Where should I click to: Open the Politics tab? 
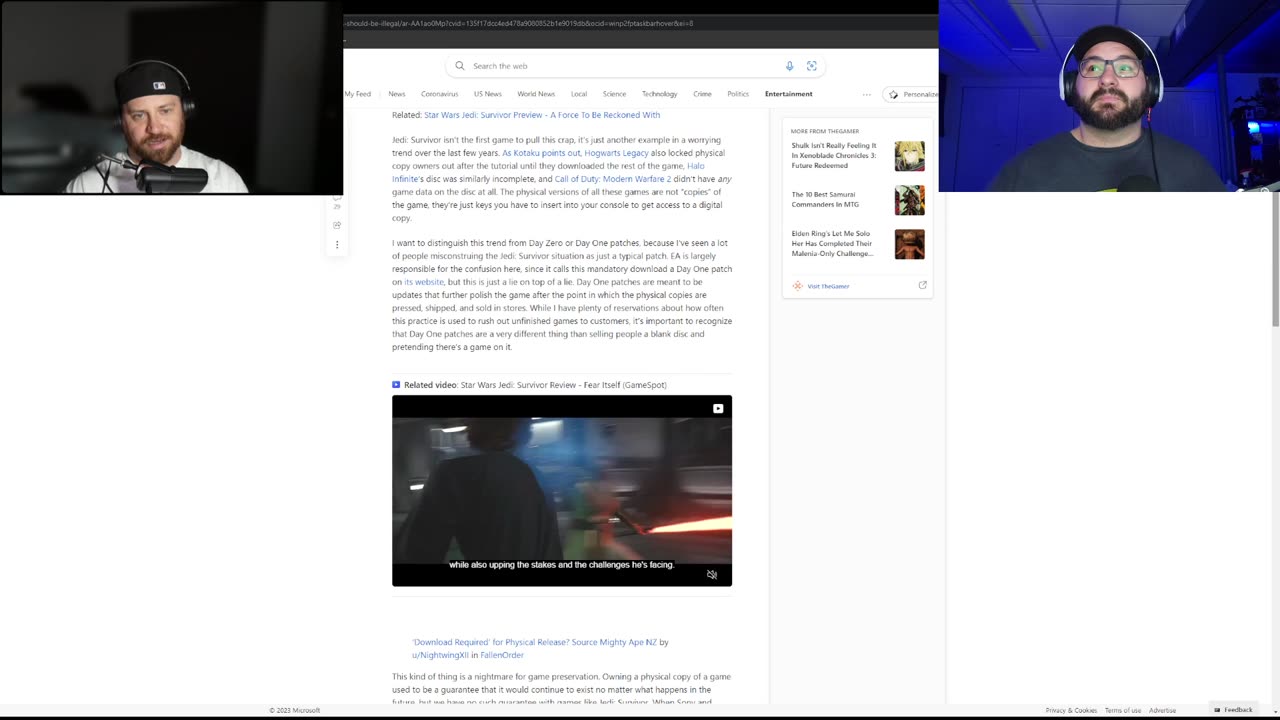tap(738, 94)
